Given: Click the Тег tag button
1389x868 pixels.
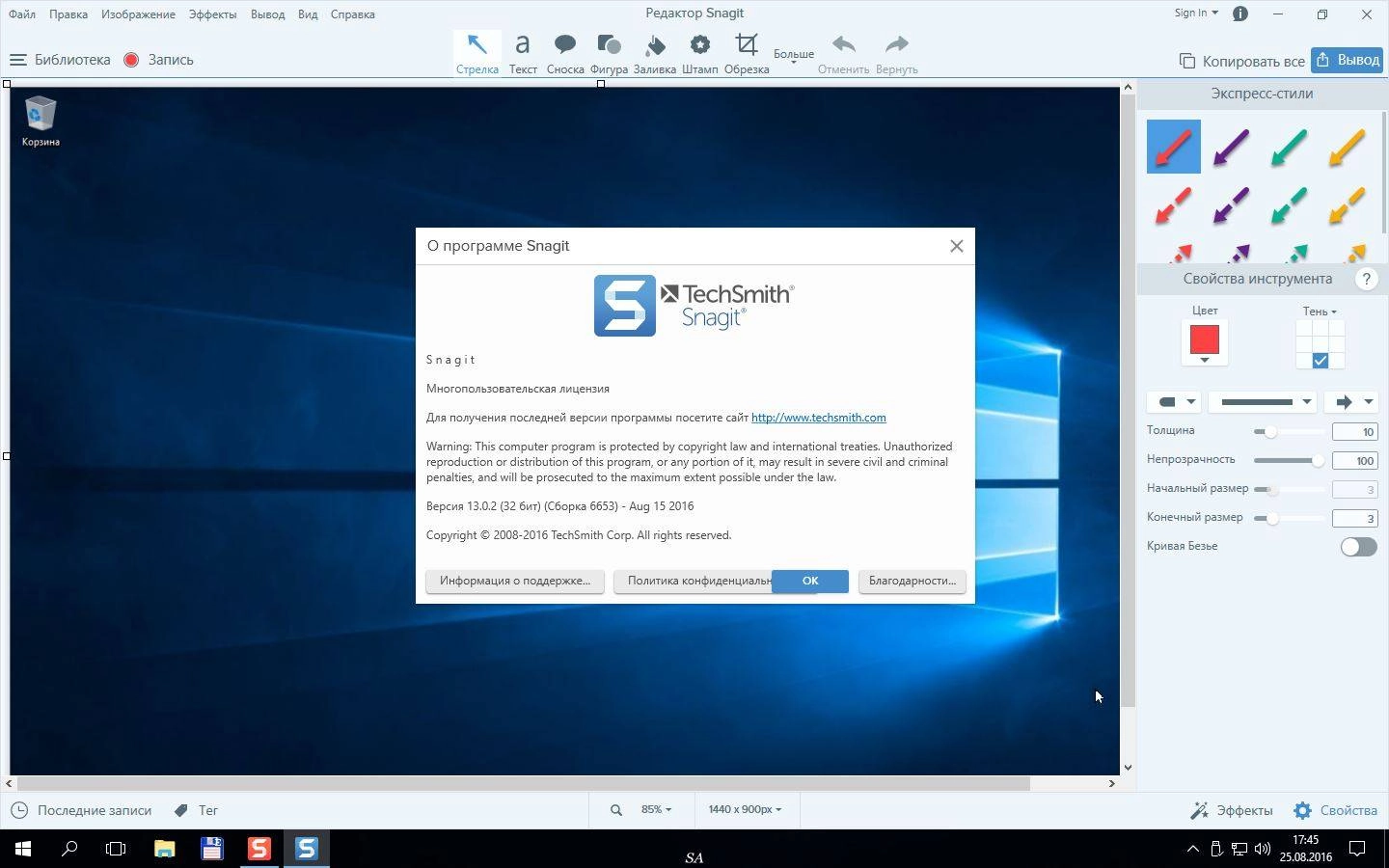Looking at the screenshot, I should click(x=196, y=810).
